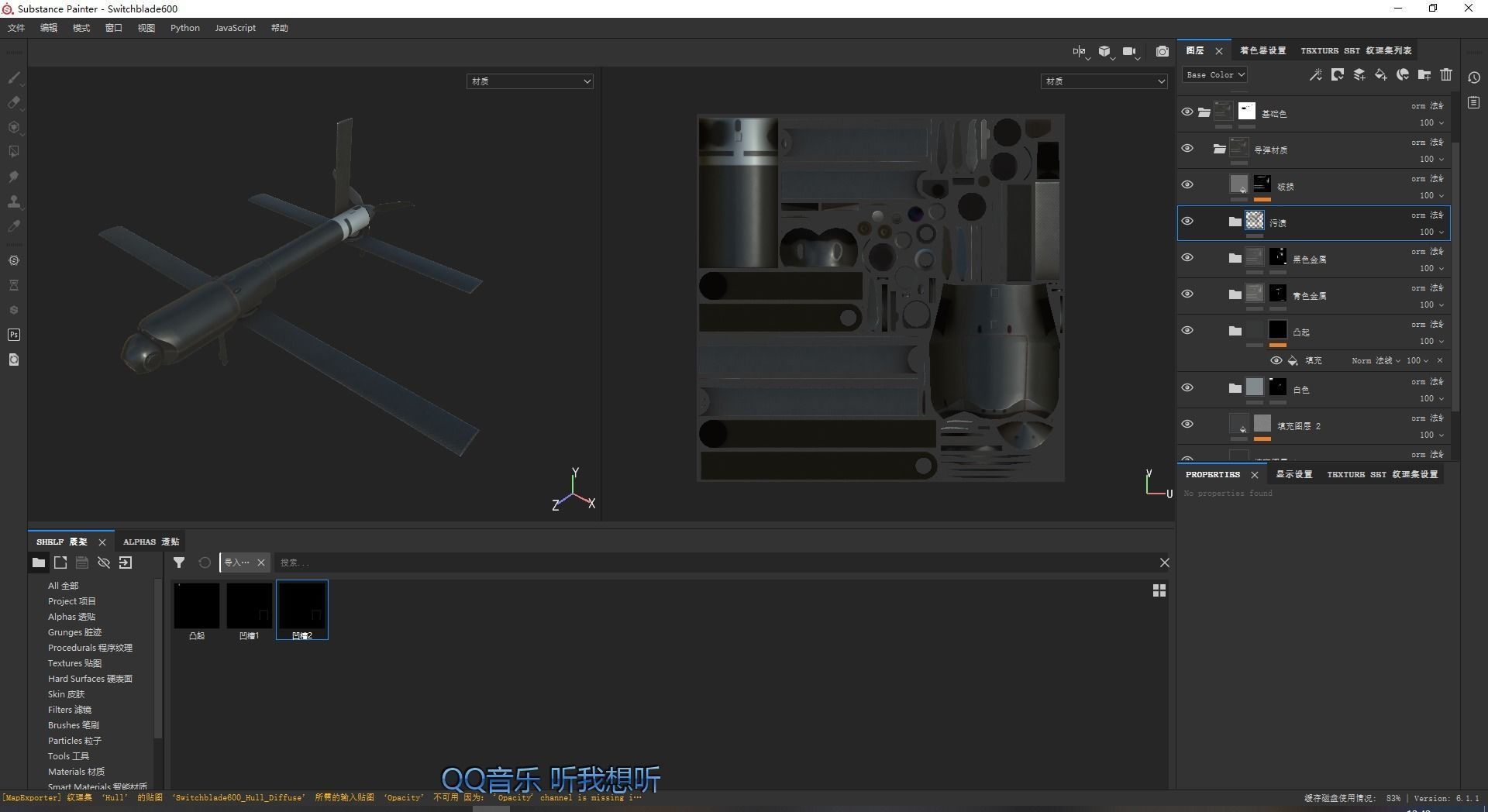Select the Paint brush tool
1488x812 pixels.
pos(13,77)
